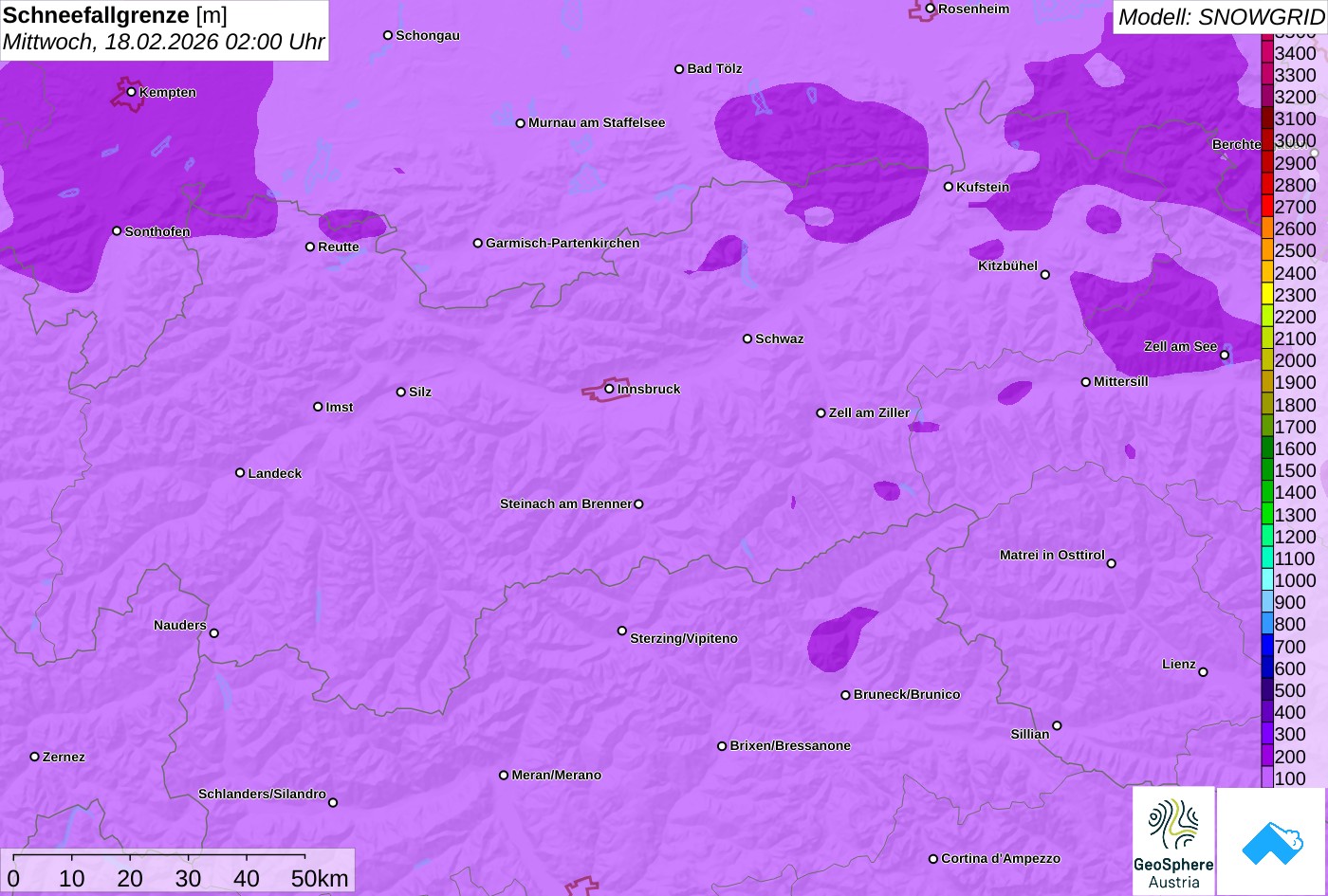This screenshot has height=896, width=1328.
Task: Select the Bad Tölz marker dot
Action: click(x=679, y=69)
